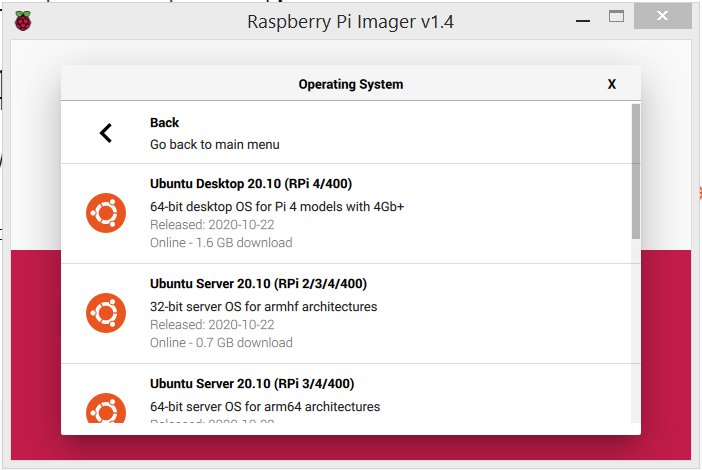
Task: Click the Back heading text
Action: tap(164, 123)
